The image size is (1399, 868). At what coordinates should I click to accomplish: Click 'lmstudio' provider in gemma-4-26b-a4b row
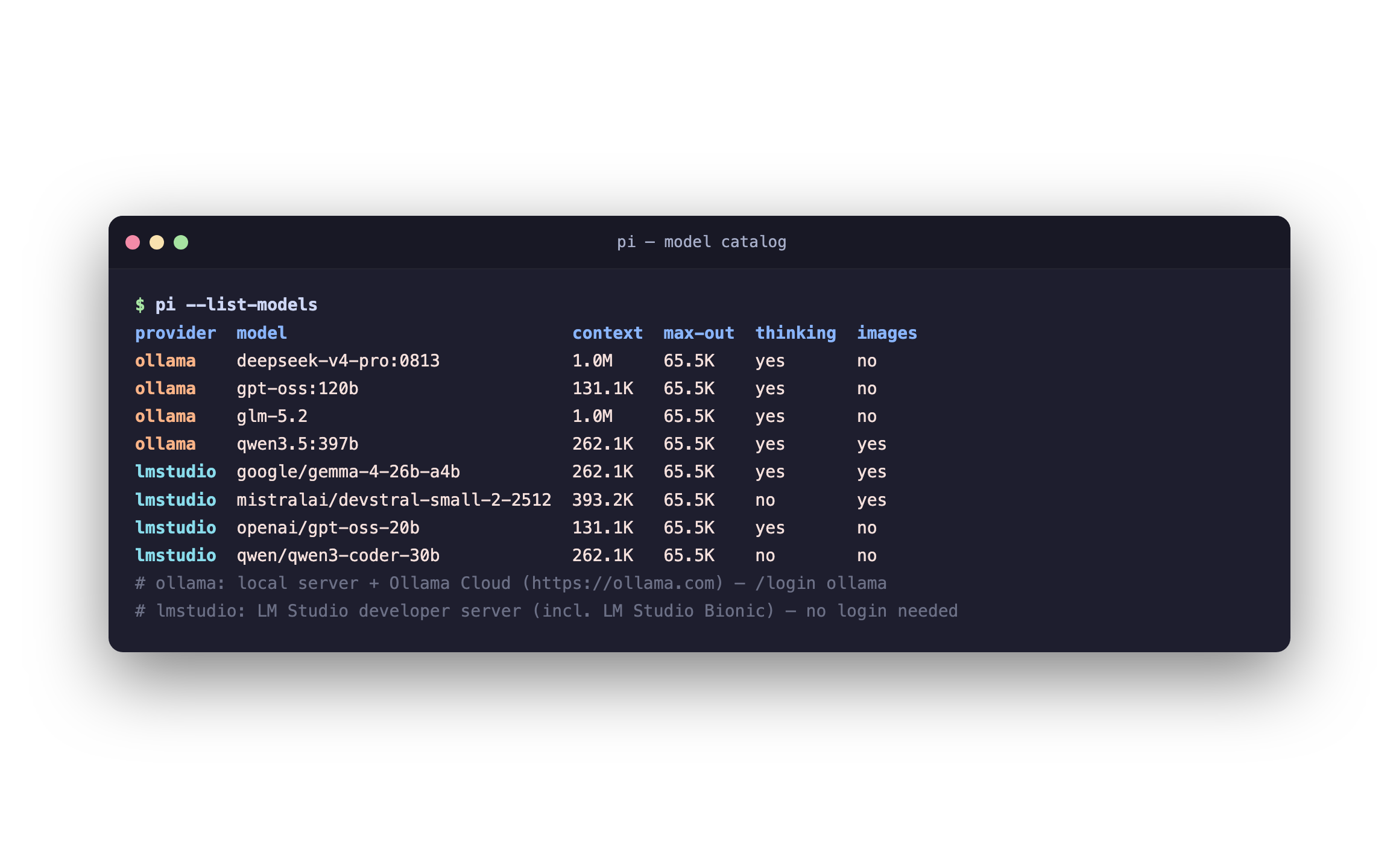click(175, 472)
